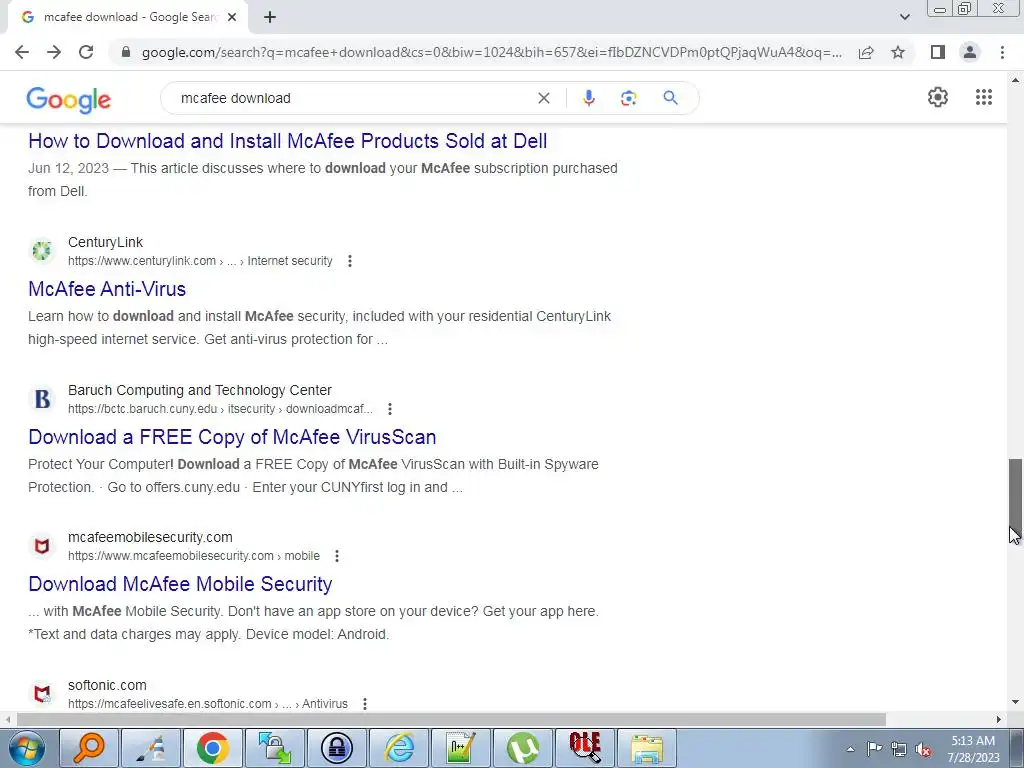Share this page from the address bar

[866, 52]
